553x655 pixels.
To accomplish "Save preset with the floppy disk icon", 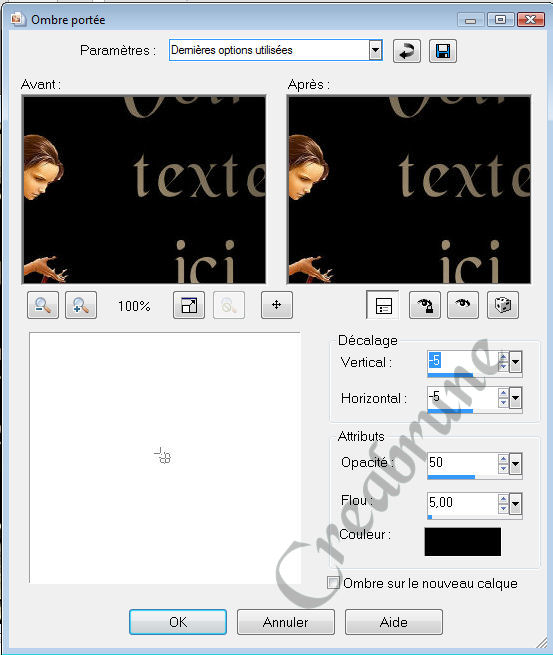I will click(443, 51).
